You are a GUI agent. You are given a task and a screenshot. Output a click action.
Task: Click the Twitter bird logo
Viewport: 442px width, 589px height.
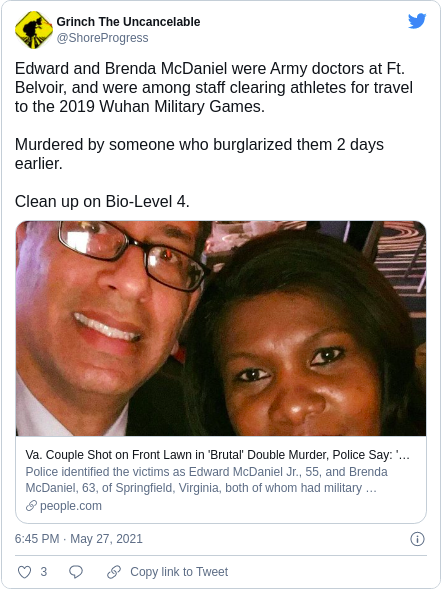(x=417, y=21)
